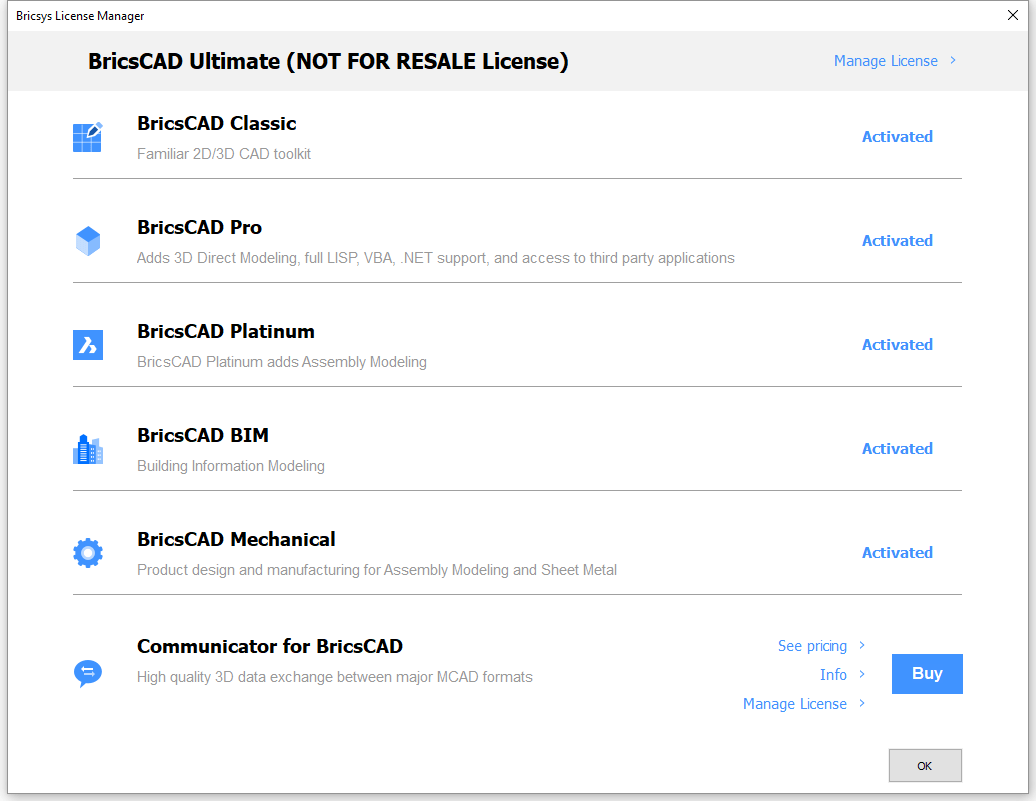Click the Communicator speech bubble icon
The width and height of the screenshot is (1036, 801).
click(88, 673)
